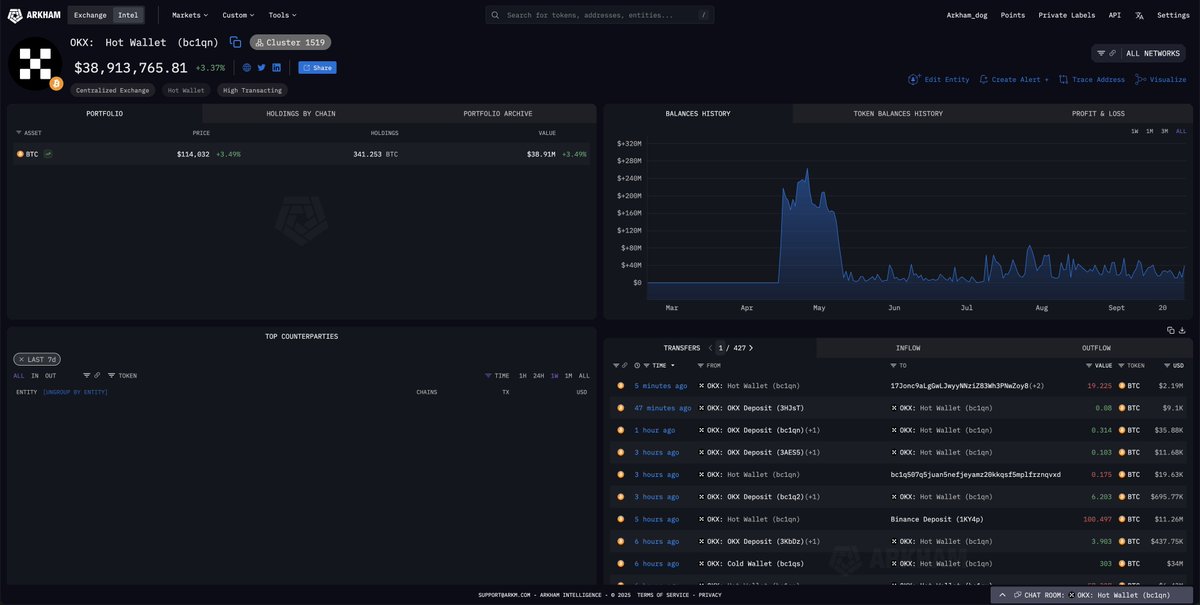Switch to Intel mode
The width and height of the screenshot is (1200, 605).
(x=128, y=15)
